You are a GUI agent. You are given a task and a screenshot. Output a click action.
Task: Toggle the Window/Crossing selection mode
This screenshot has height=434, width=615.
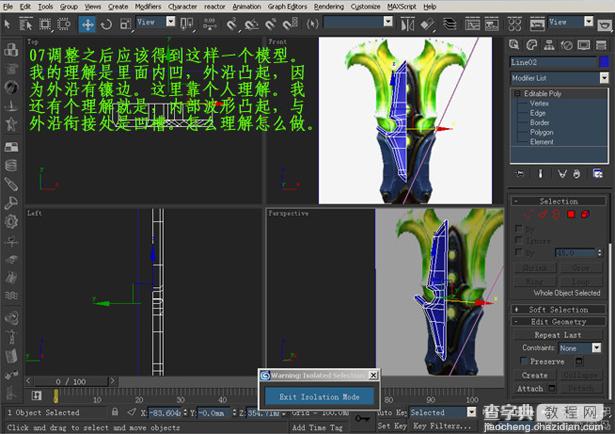(64, 24)
